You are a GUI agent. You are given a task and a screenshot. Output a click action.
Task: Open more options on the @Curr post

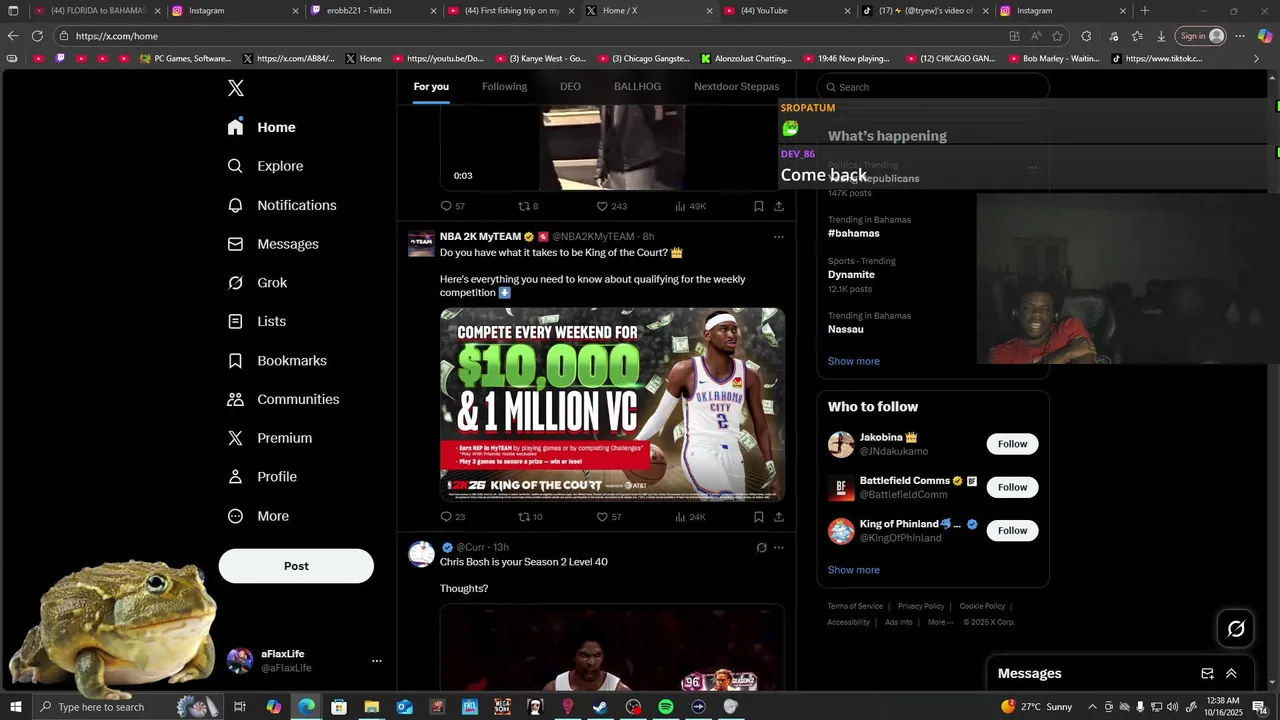click(x=779, y=547)
